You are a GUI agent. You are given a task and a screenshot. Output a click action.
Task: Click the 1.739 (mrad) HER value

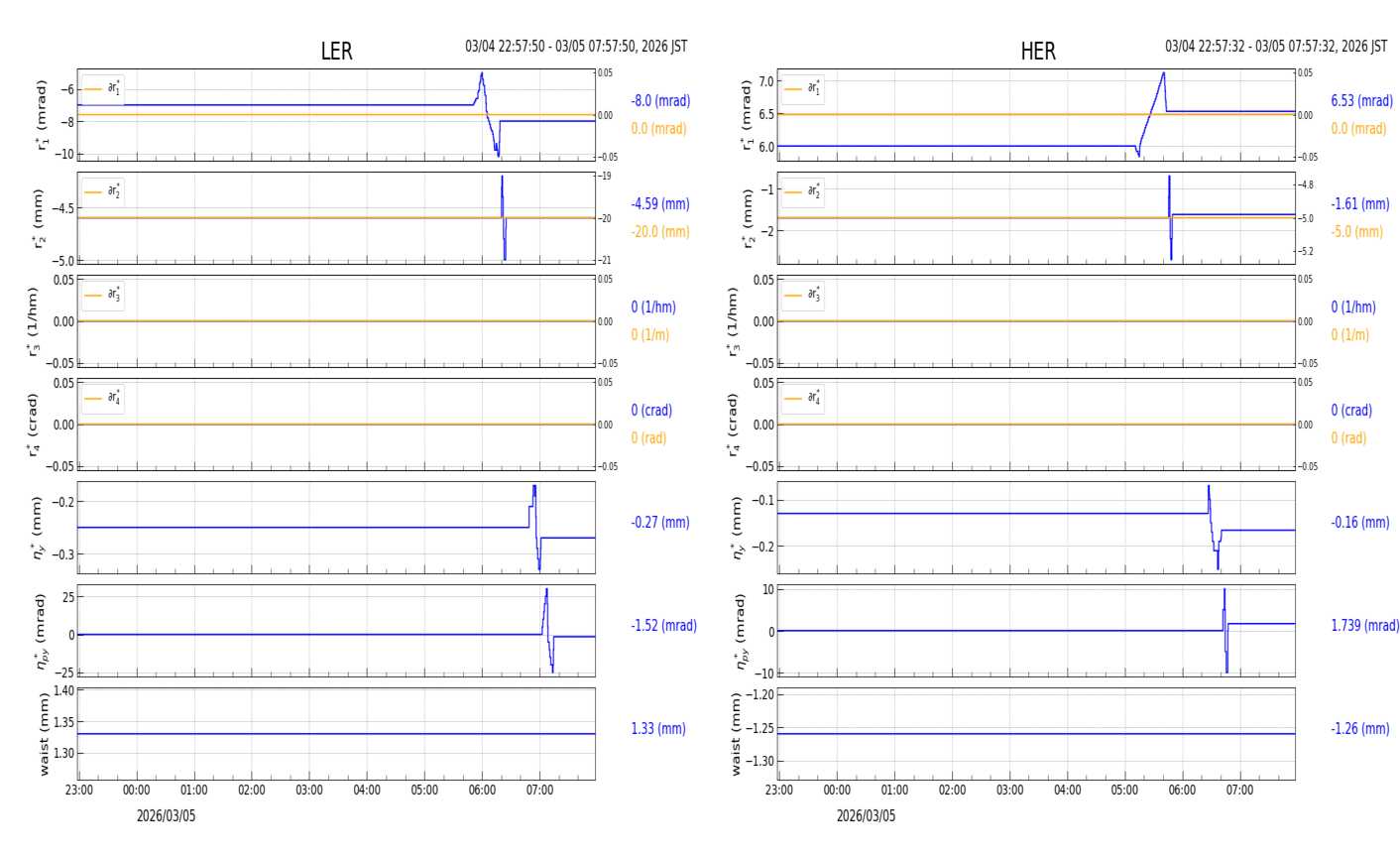click(1364, 626)
